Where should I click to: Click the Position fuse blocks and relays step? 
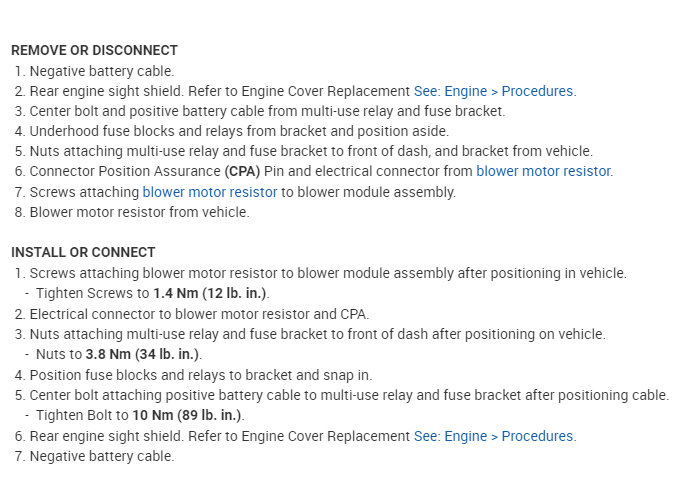(200, 375)
